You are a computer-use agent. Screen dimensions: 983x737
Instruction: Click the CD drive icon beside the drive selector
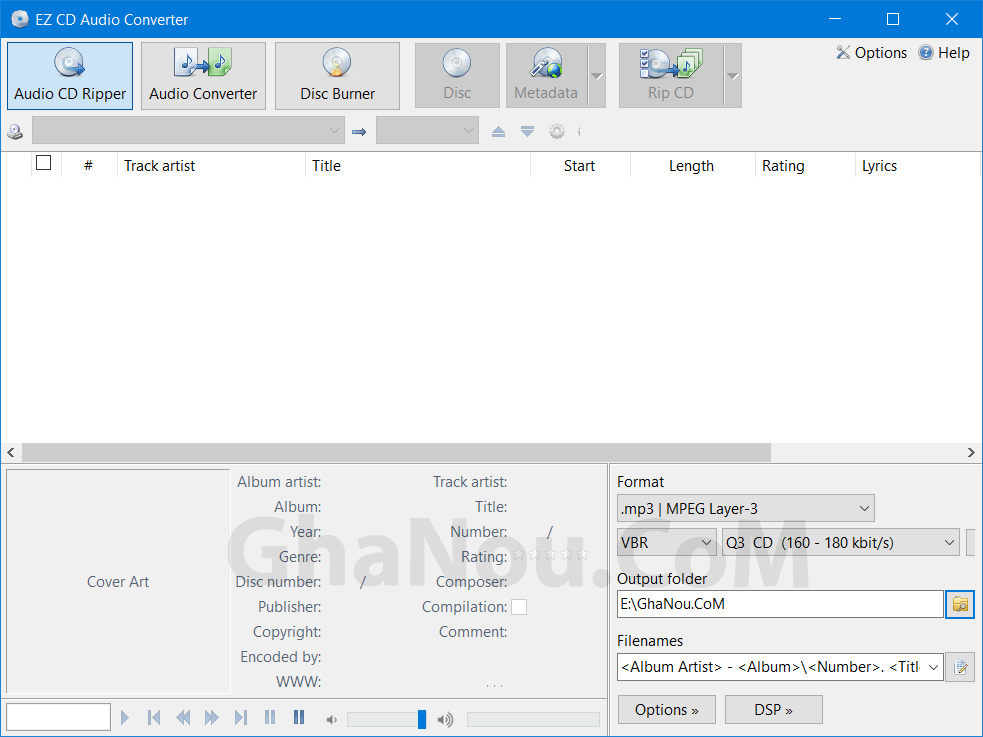tap(15, 132)
